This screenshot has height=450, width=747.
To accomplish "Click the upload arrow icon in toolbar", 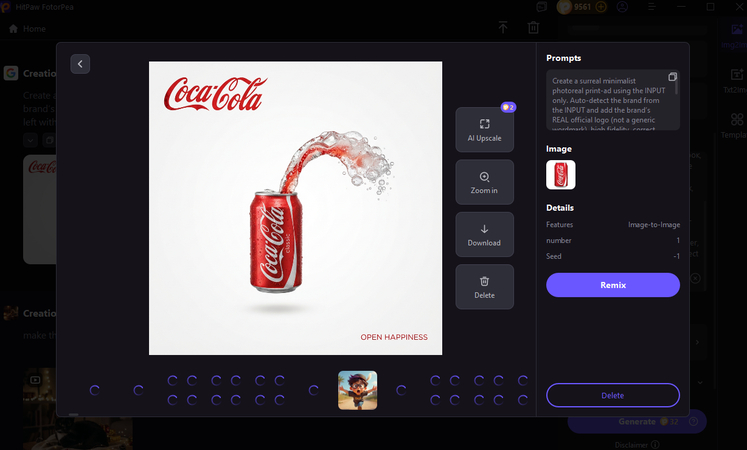I will point(503,28).
